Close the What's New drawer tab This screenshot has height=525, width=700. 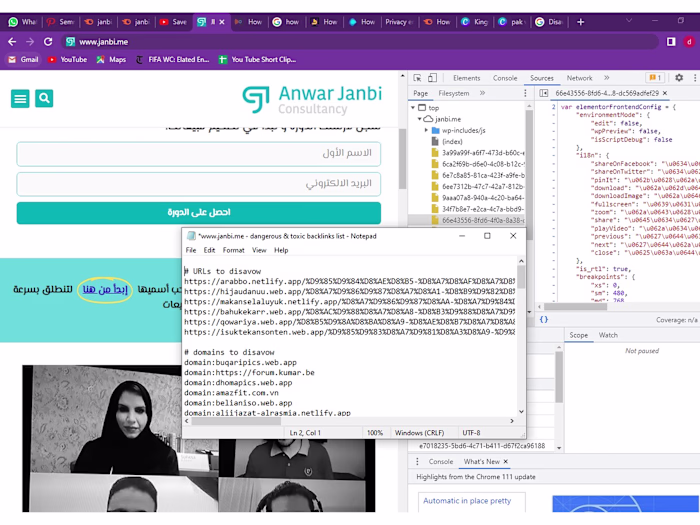coord(506,462)
